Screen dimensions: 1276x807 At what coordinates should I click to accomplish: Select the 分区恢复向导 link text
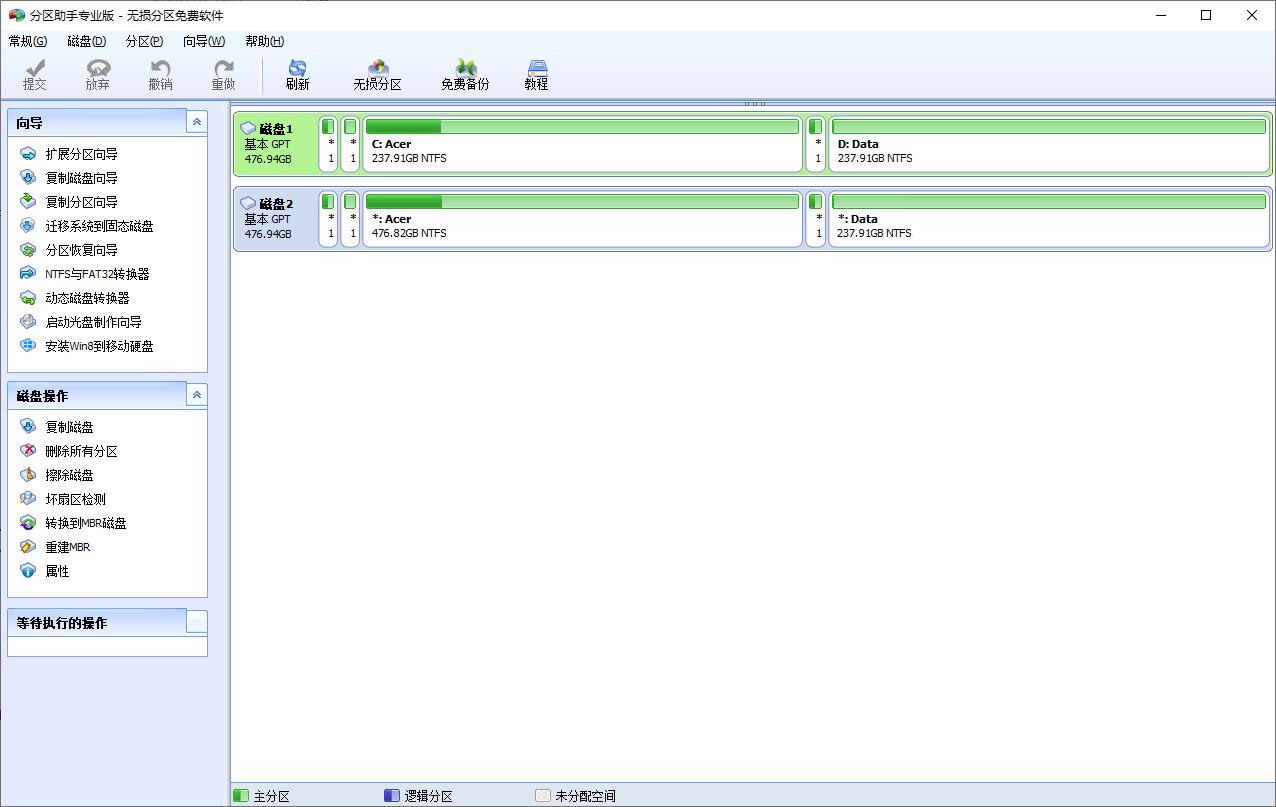[x=81, y=250]
